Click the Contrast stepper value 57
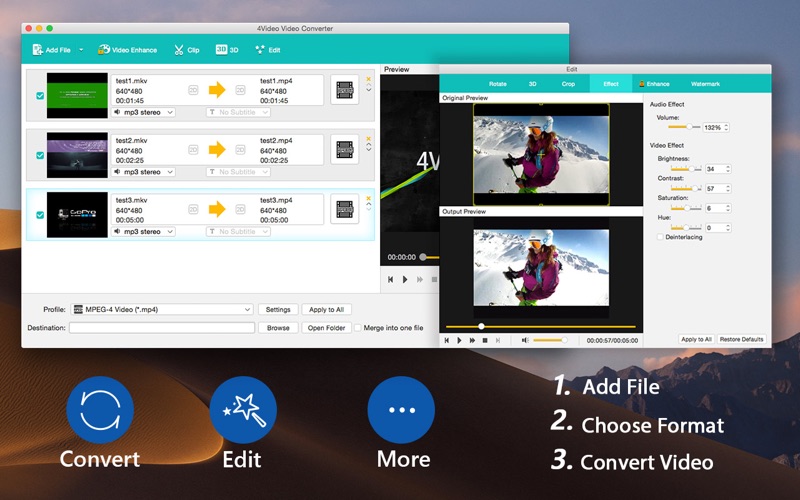The height and width of the screenshot is (500, 800). 718,188
